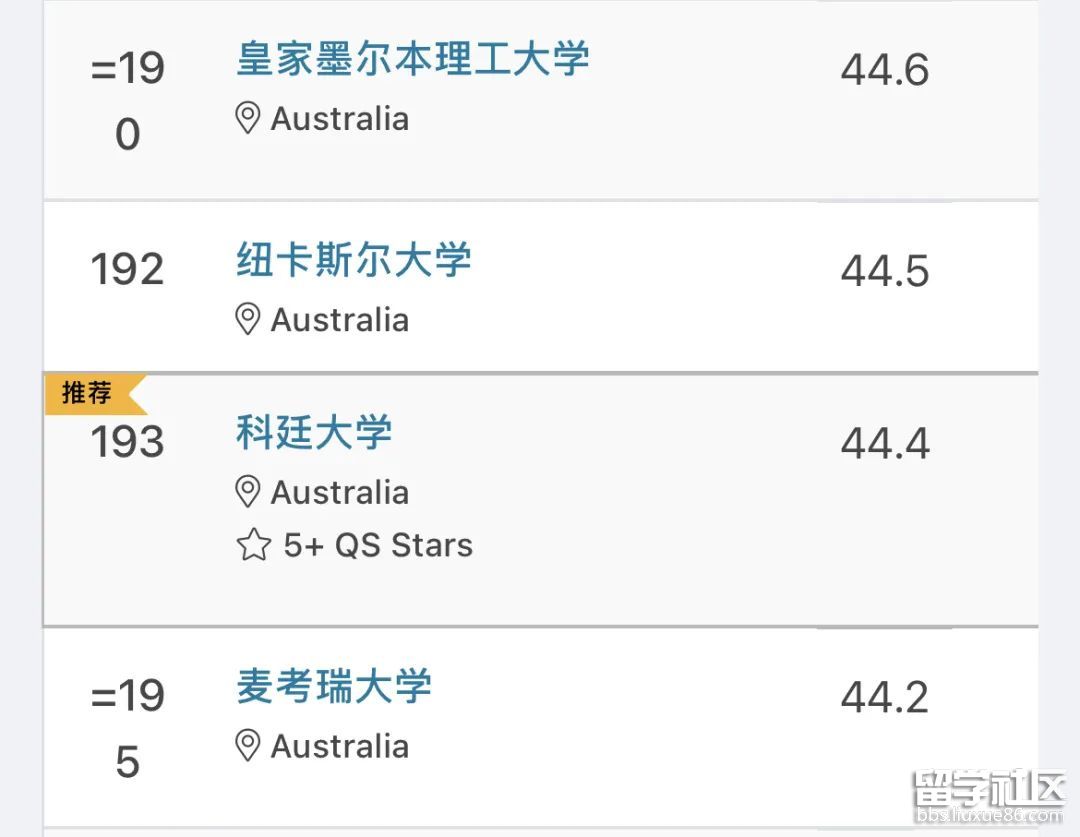Click the 5+ QS Stars label
1080x837 pixels.
click(x=378, y=545)
